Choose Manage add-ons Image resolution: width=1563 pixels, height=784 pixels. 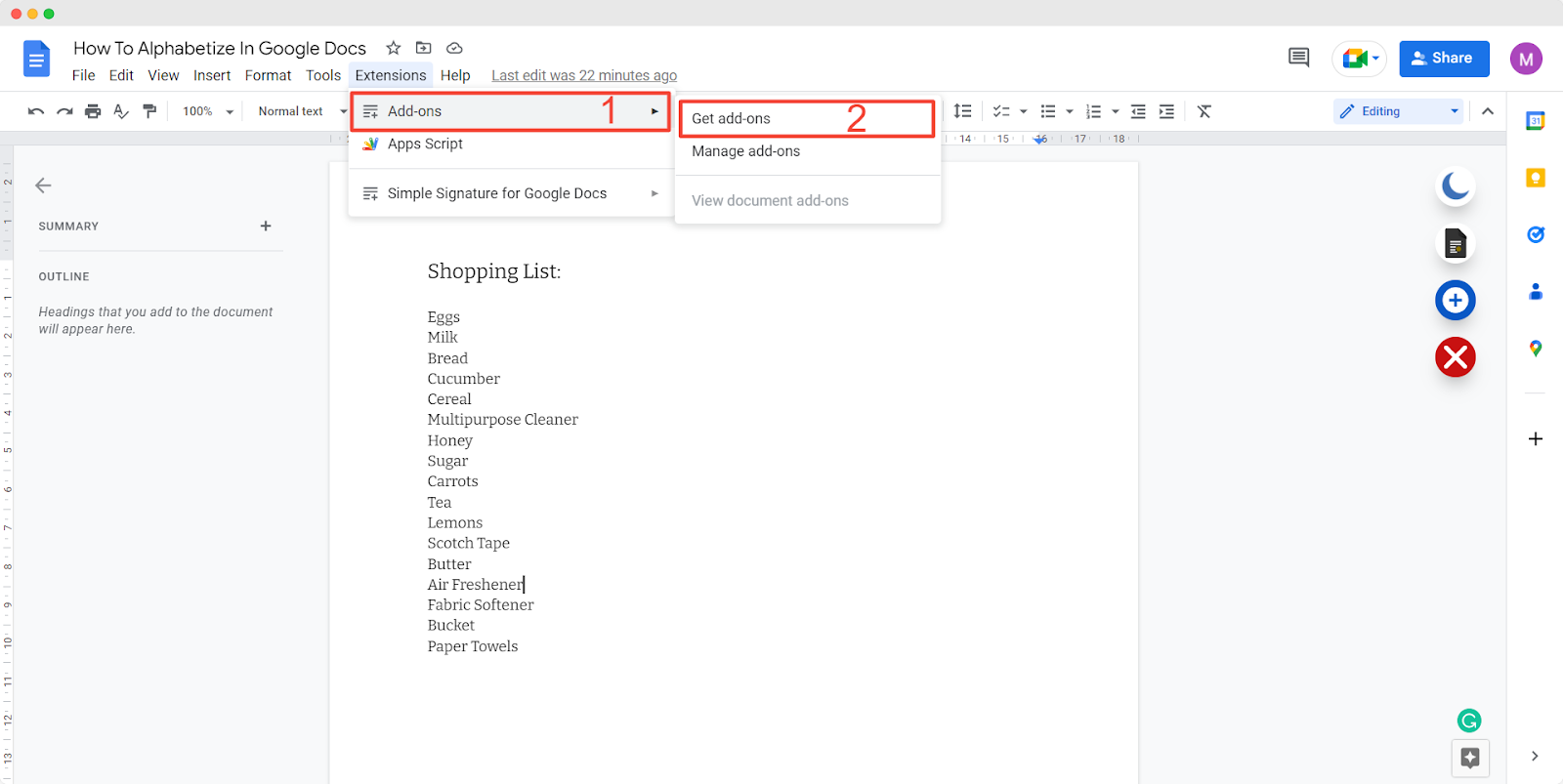(x=808, y=151)
